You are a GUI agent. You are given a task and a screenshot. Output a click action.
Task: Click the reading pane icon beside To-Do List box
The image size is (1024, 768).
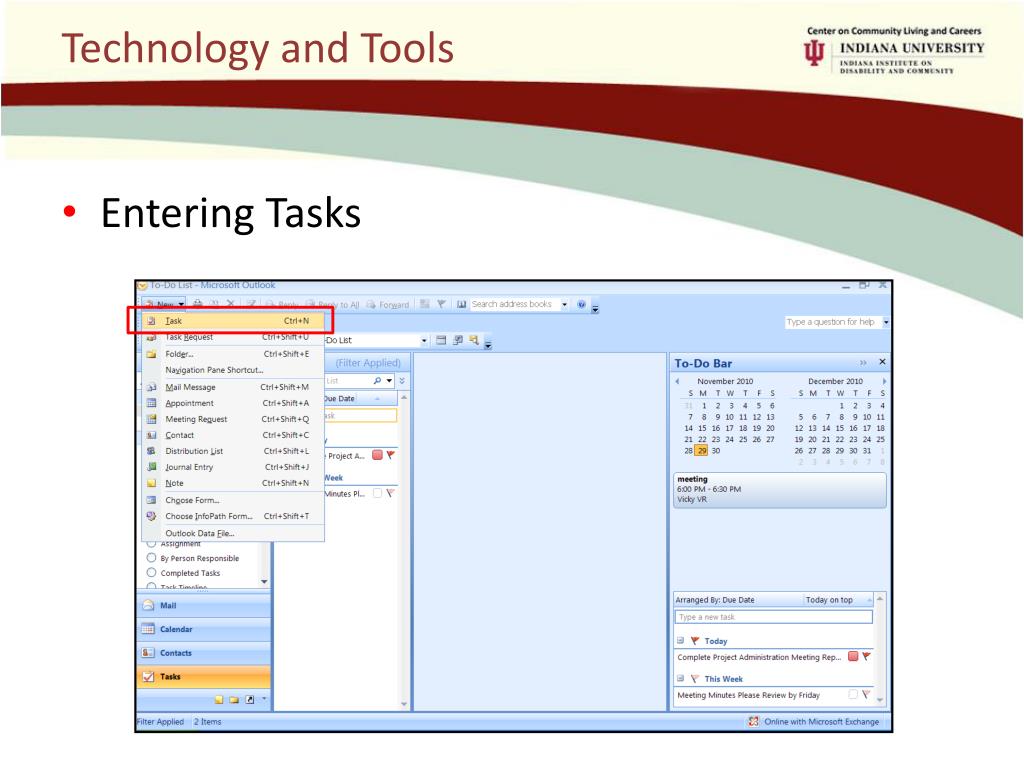point(441,340)
